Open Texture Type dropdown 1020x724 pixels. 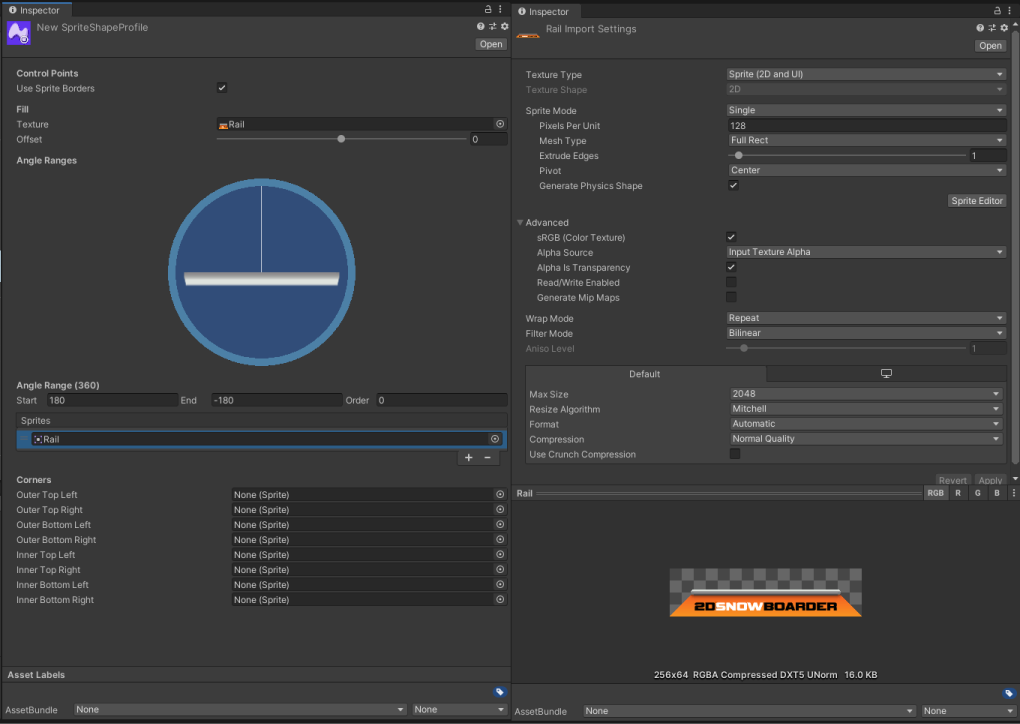[865, 75]
